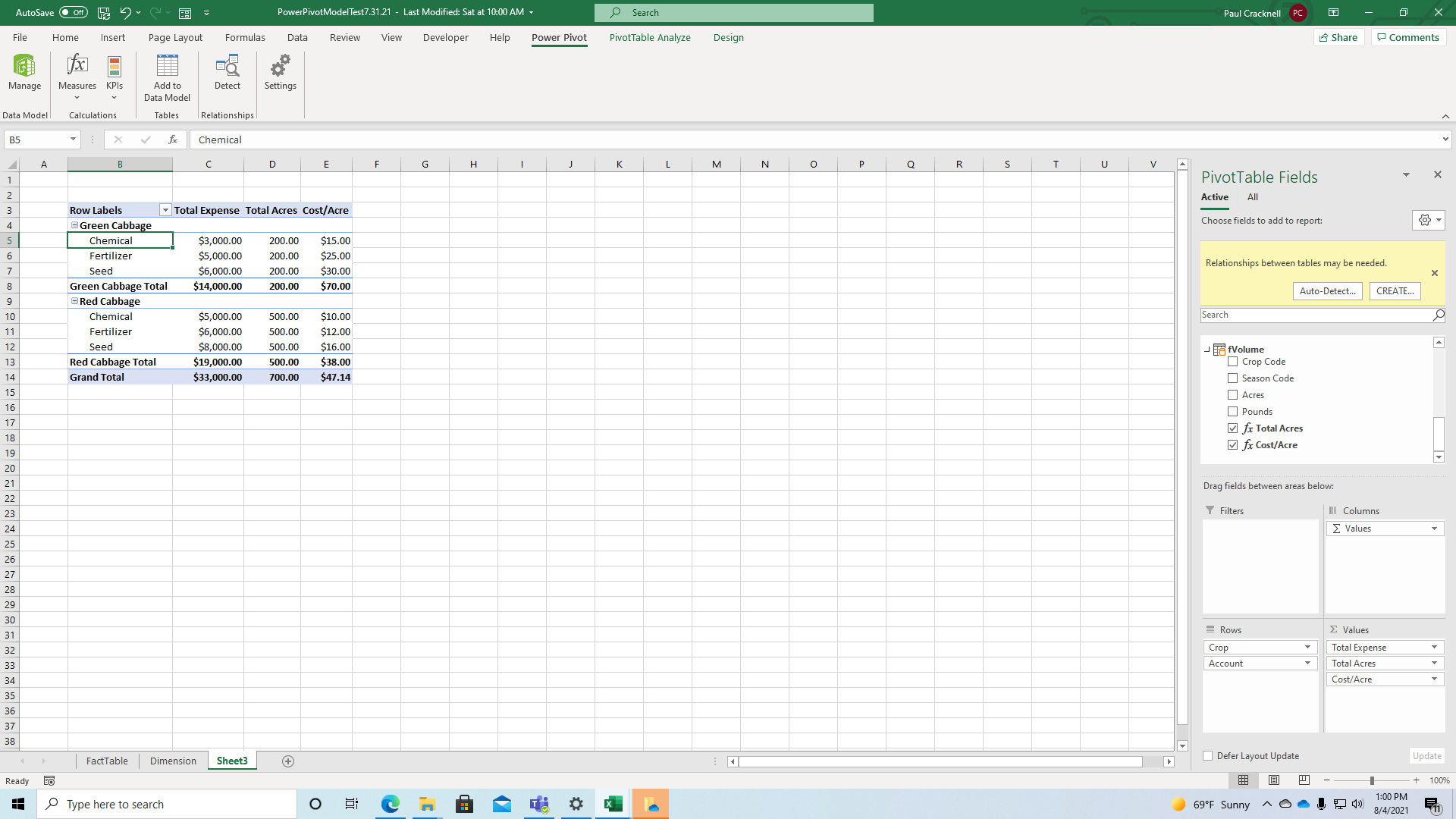Click the zoom slider handle in the status bar
The image size is (1456, 819).
(x=1371, y=780)
